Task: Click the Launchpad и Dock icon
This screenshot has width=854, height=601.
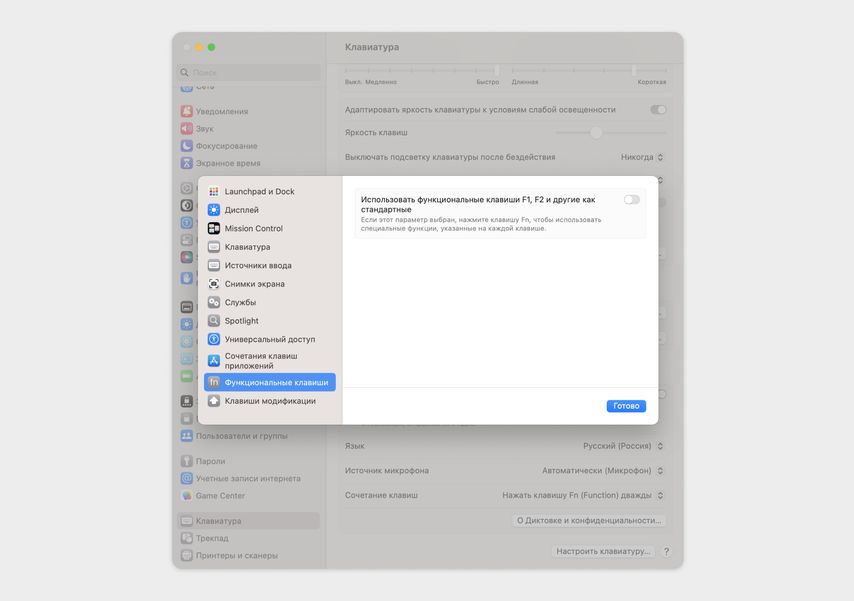Action: point(214,191)
